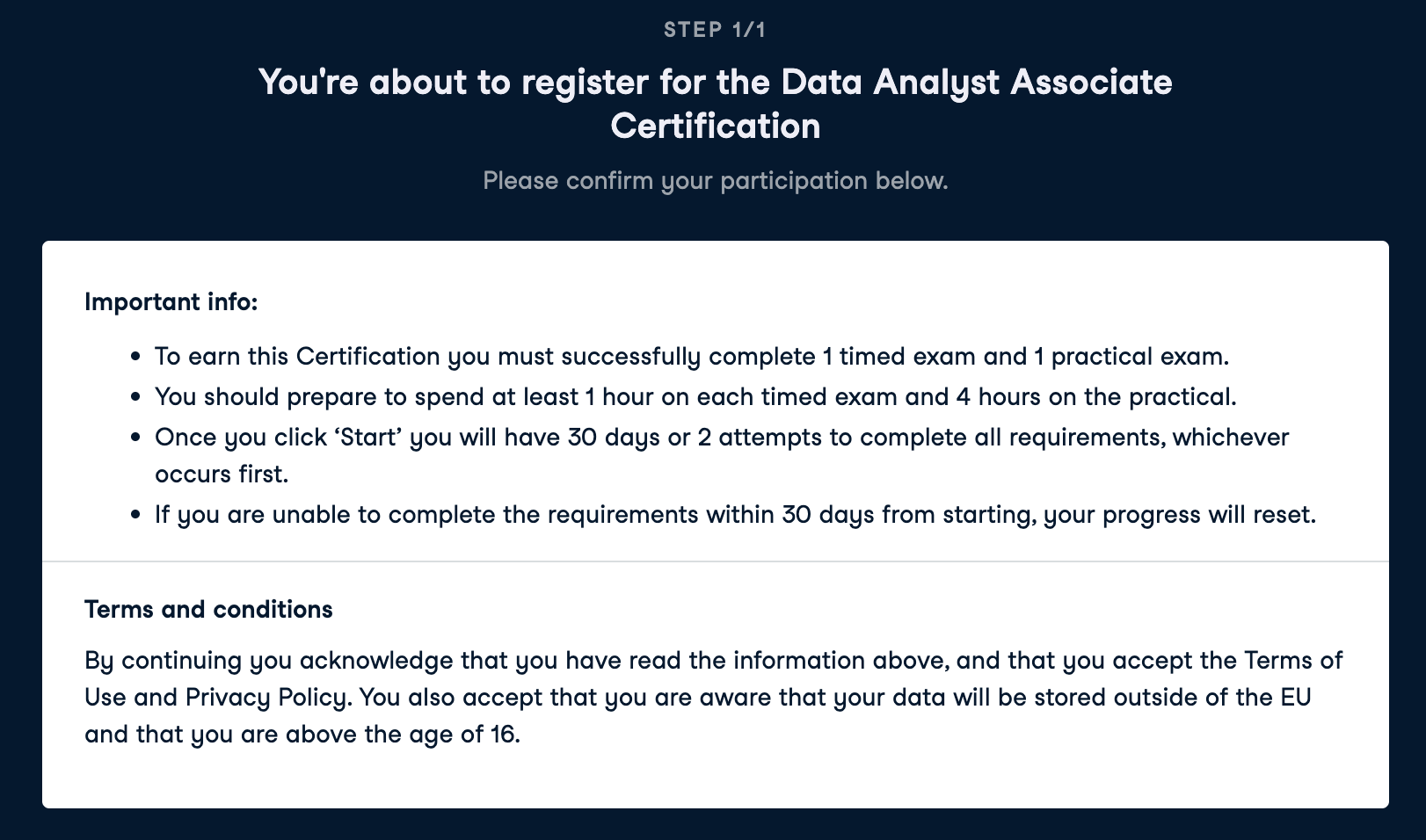Click the "STEP 1/1" progress label
Screen dimensions: 1426x840
tap(715, 30)
